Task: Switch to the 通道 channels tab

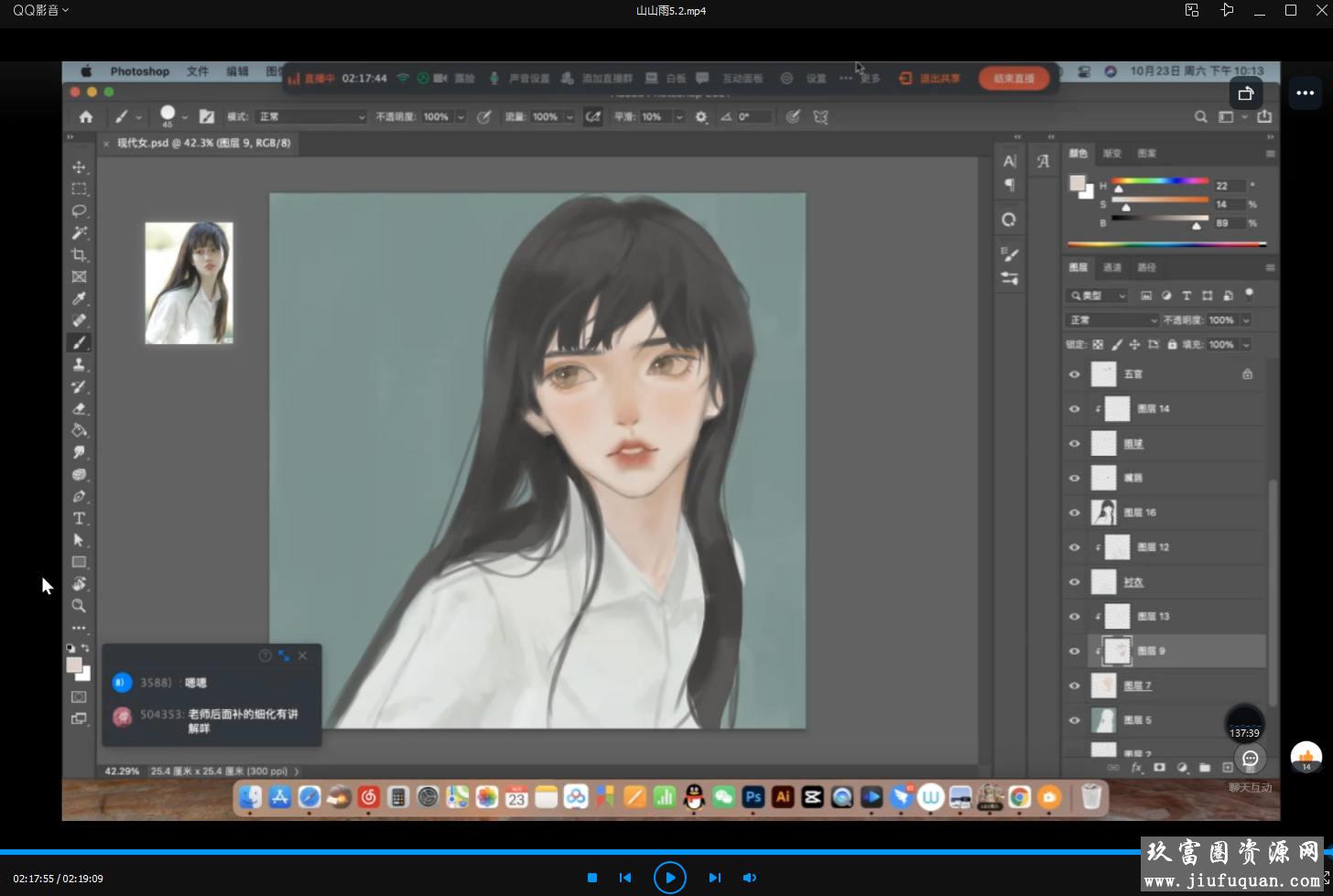Action: coord(1111,267)
